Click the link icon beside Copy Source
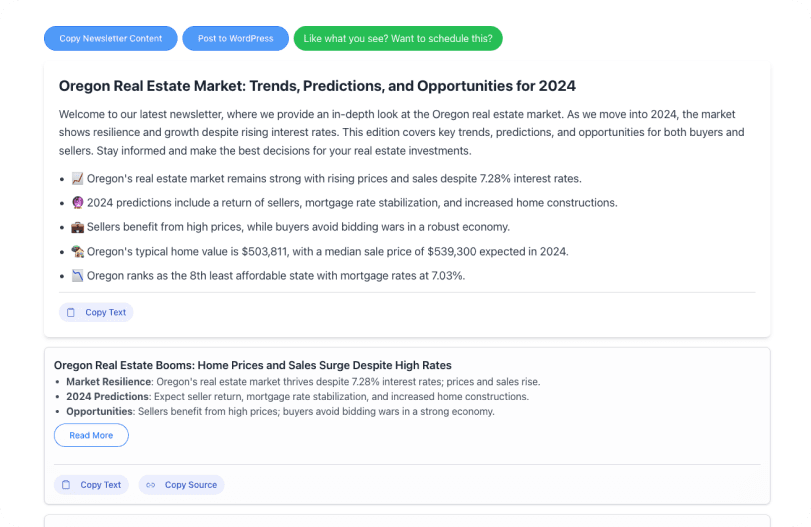The image size is (811, 527). click(151, 485)
